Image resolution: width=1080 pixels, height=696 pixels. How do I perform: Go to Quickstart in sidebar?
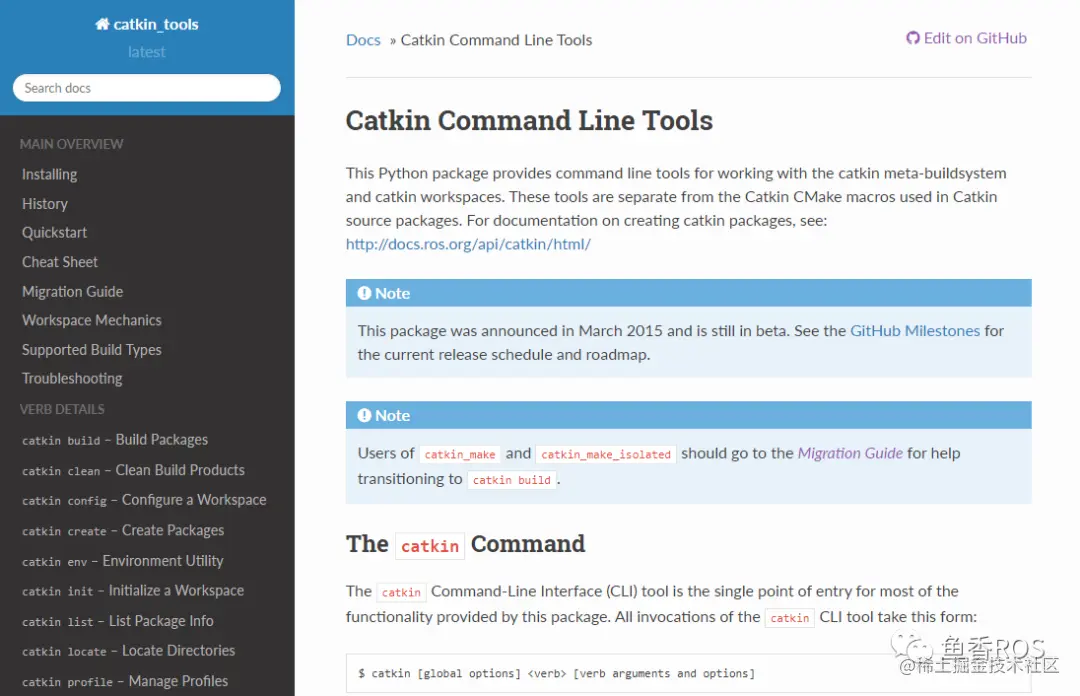click(x=54, y=232)
